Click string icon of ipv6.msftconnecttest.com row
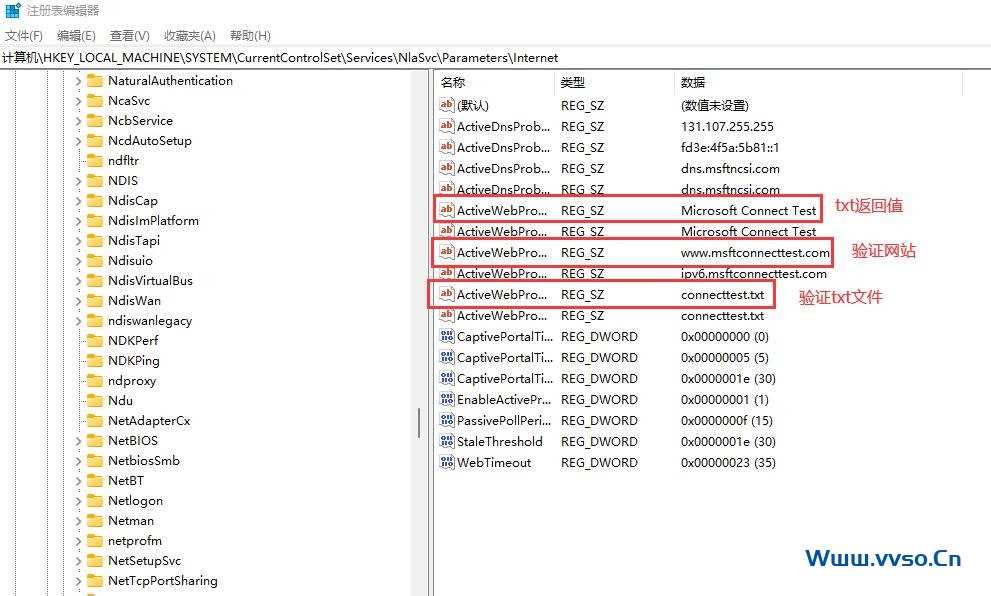Image resolution: width=991 pixels, height=596 pixels. pyautogui.click(x=447, y=273)
